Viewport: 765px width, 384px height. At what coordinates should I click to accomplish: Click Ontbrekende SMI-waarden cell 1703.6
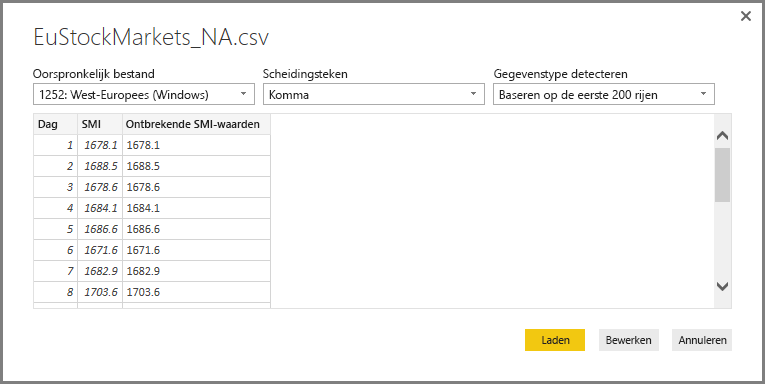[196, 292]
